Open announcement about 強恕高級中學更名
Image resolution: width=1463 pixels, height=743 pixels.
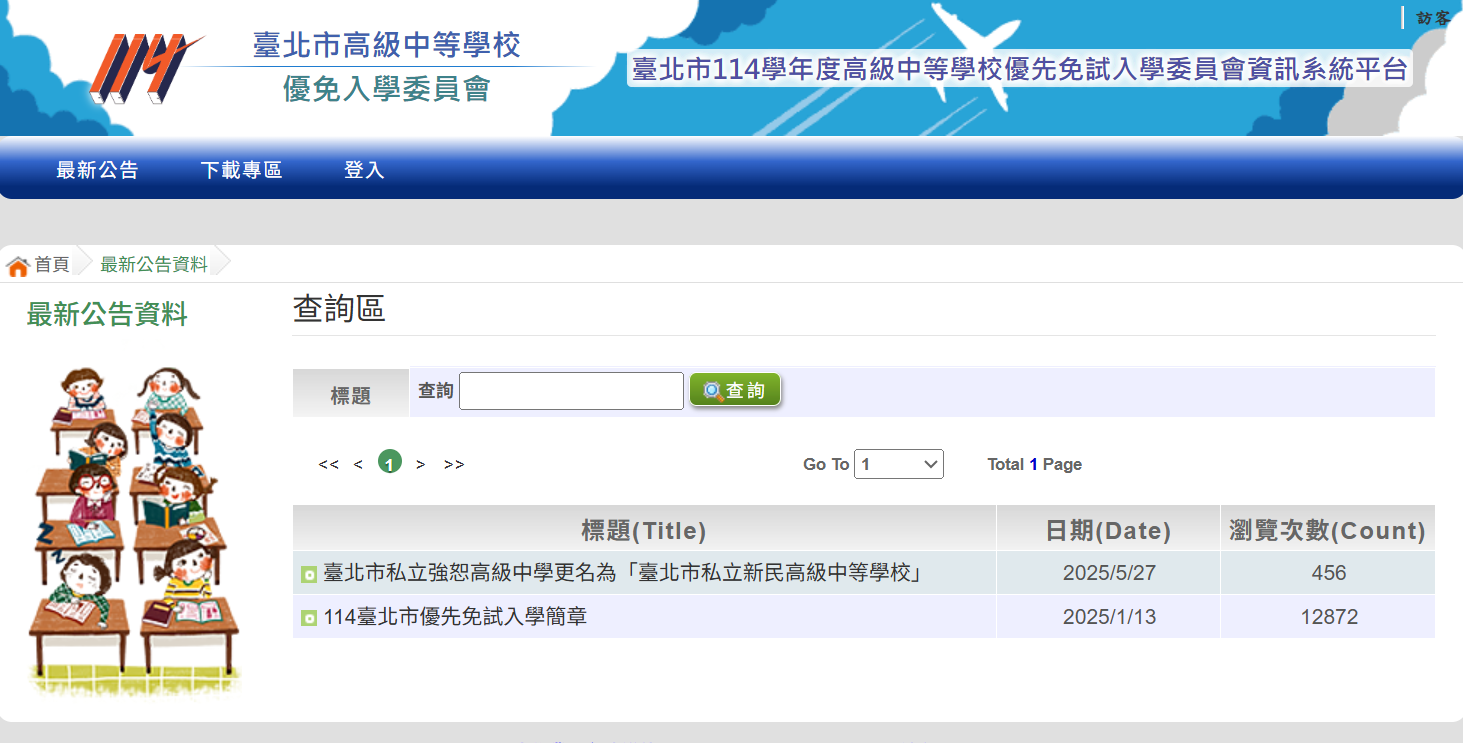[622, 573]
